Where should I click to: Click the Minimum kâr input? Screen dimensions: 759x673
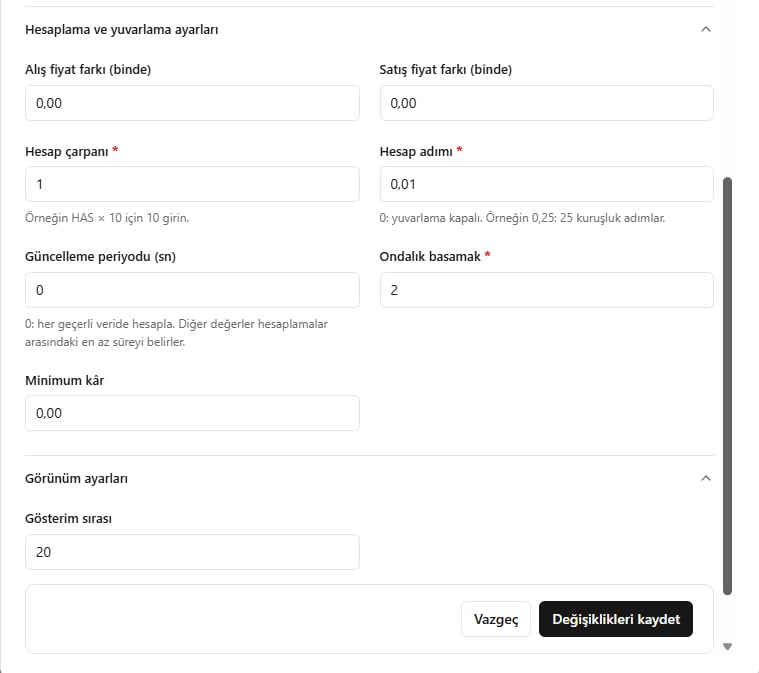(192, 413)
